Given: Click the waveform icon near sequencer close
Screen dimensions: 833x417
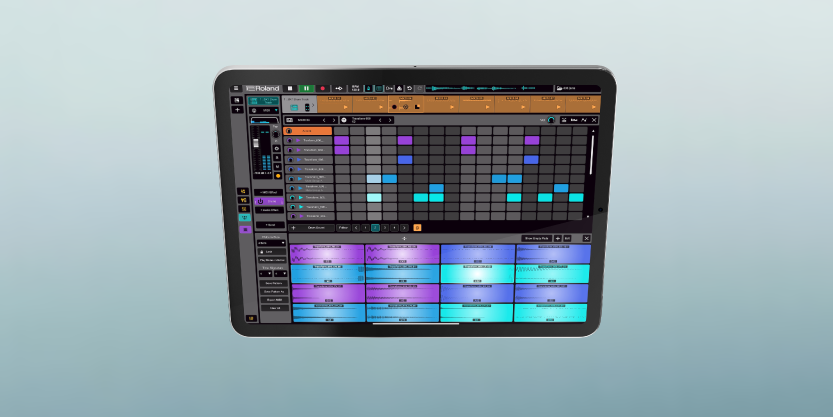Looking at the screenshot, I should tap(584, 120).
